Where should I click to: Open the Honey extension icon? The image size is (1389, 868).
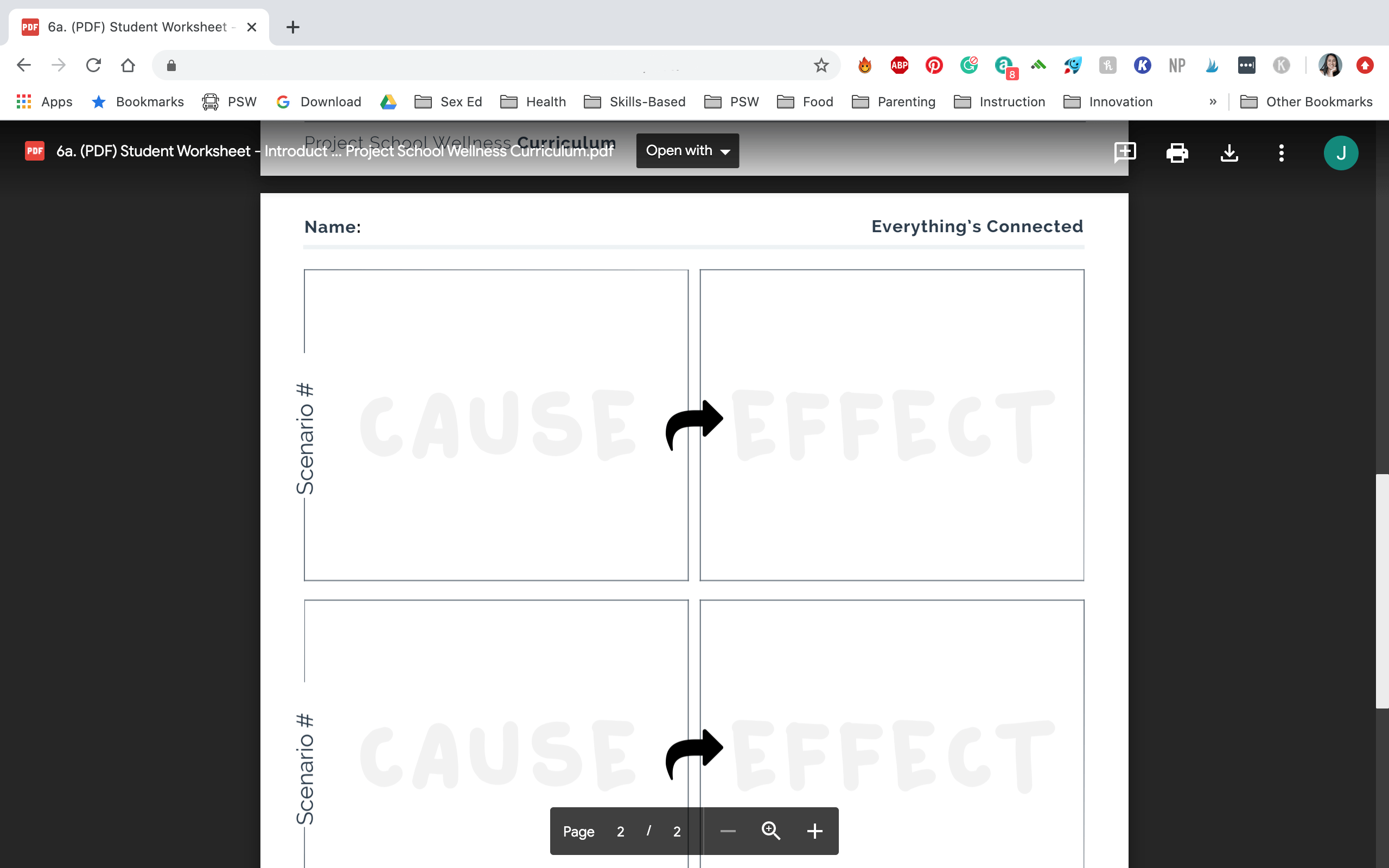coord(1108,66)
